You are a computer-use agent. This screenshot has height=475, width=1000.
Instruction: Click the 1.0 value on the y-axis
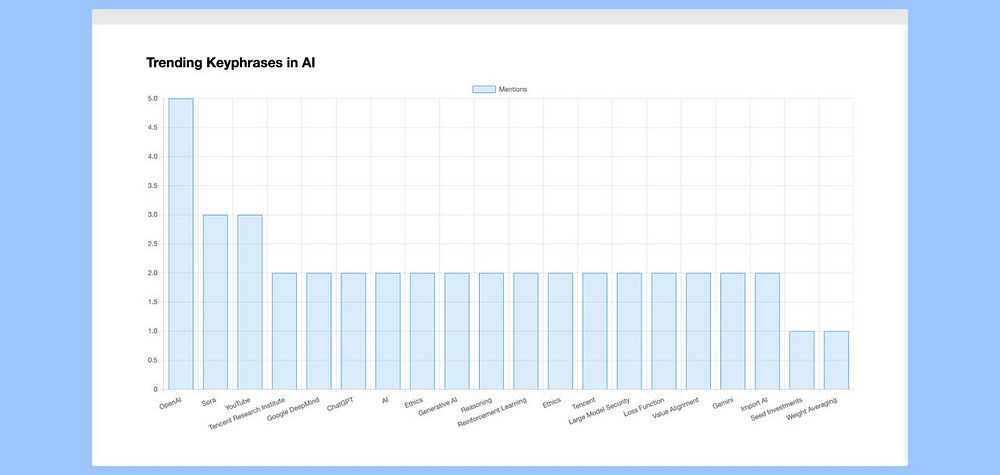click(x=152, y=332)
